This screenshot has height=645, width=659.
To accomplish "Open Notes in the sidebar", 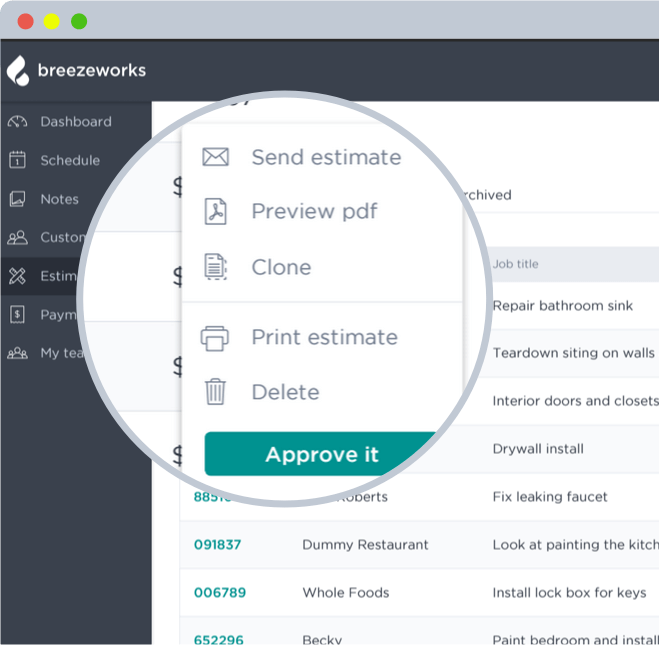I will coord(60,199).
